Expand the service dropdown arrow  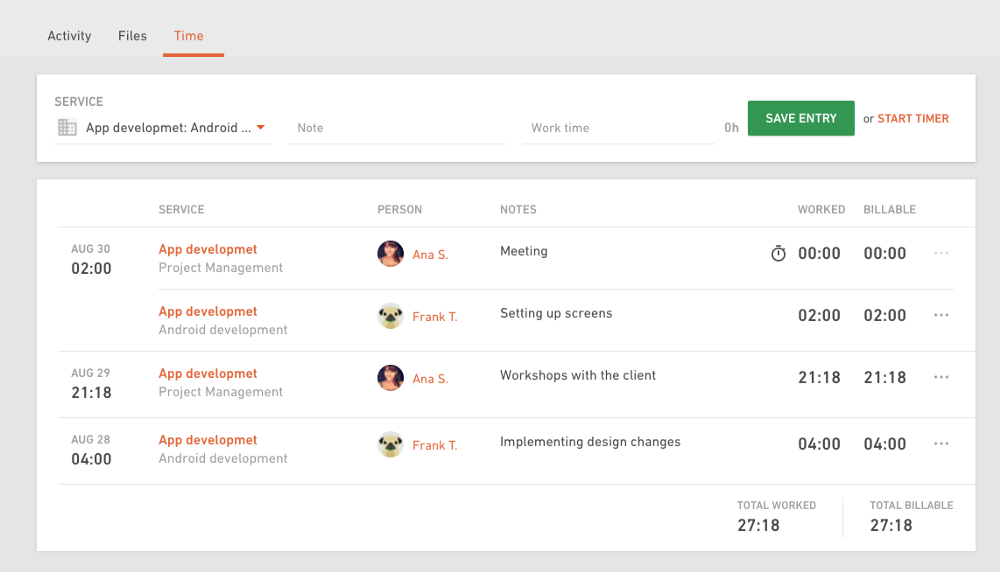pos(260,128)
